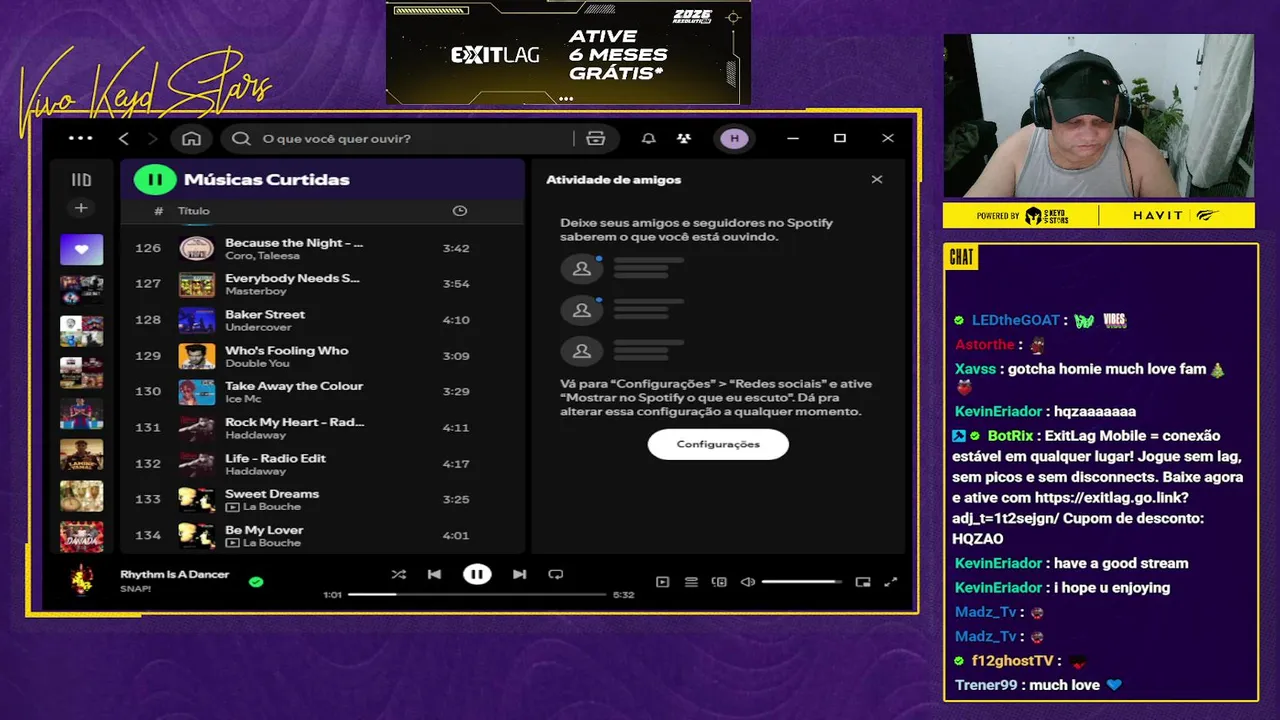Screen dimensions: 1280x720
Task: Open the friend activity icon
Action: [684, 138]
